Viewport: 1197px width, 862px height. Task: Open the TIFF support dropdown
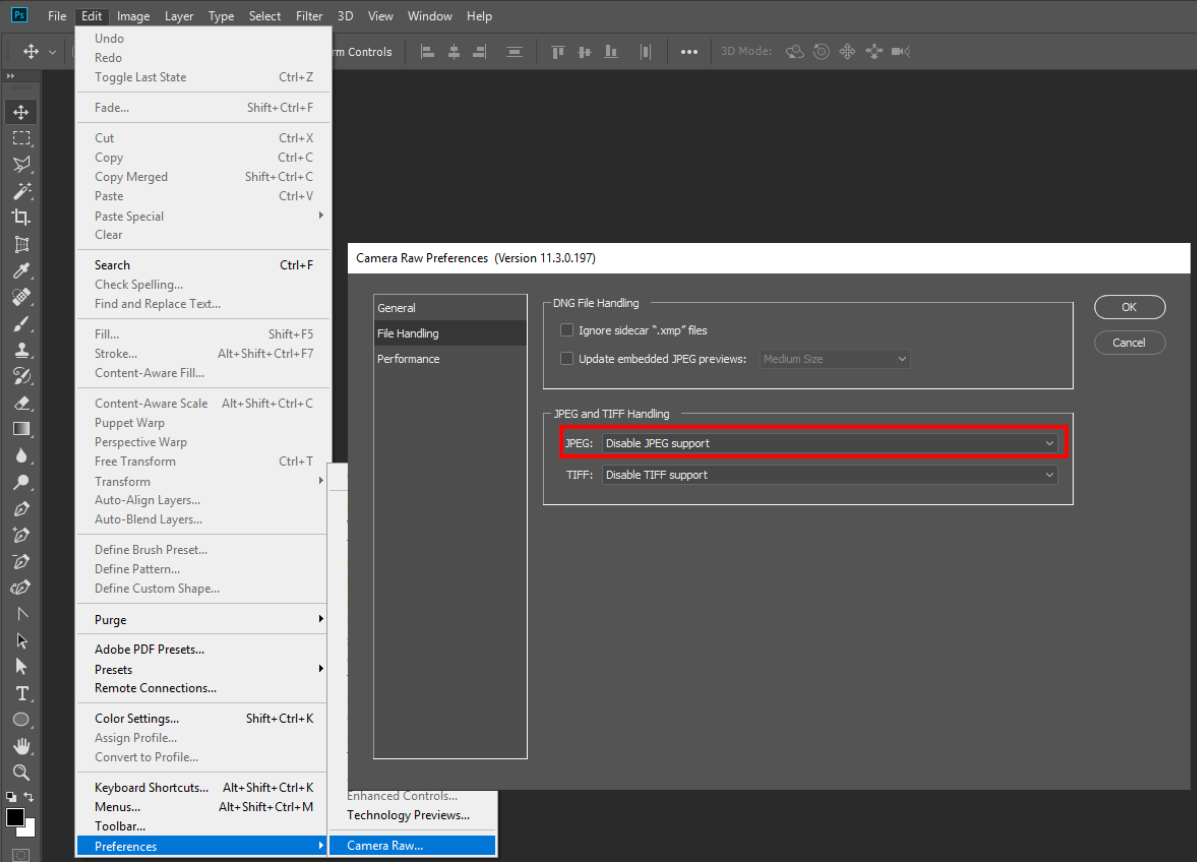tap(828, 474)
